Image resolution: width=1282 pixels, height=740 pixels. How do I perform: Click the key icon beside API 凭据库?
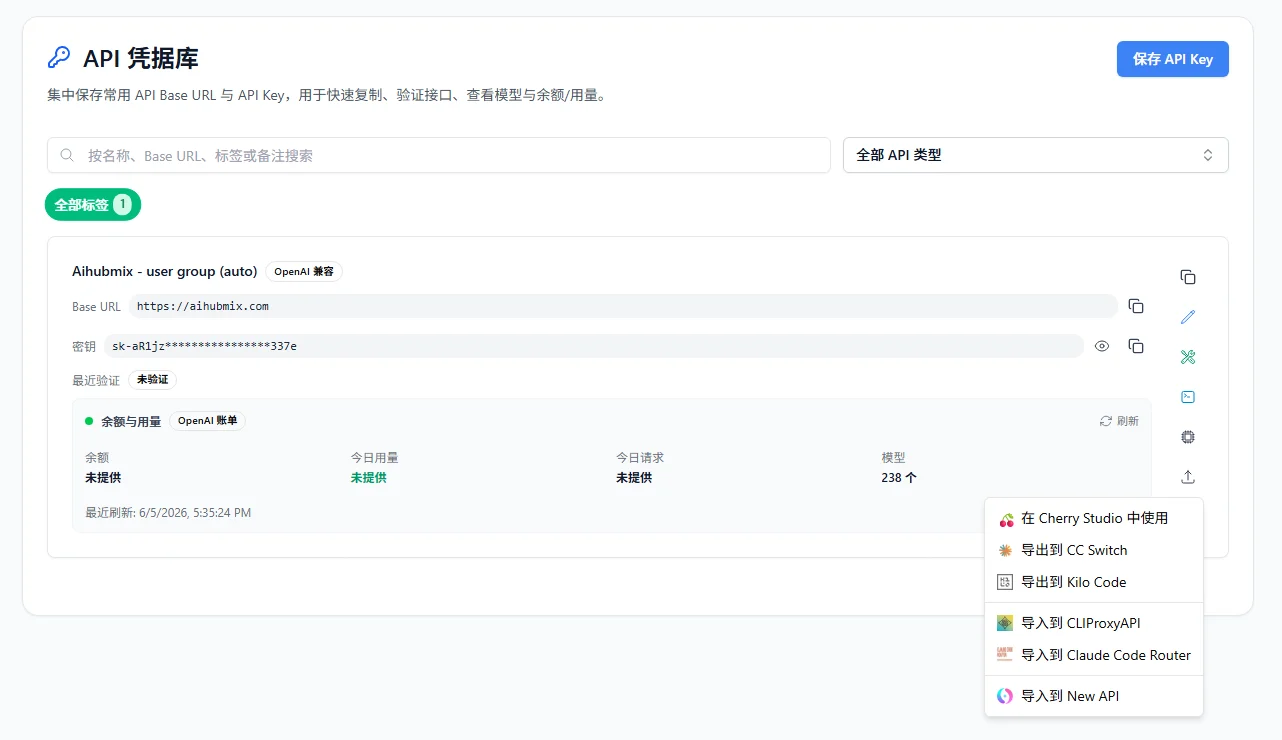point(59,58)
